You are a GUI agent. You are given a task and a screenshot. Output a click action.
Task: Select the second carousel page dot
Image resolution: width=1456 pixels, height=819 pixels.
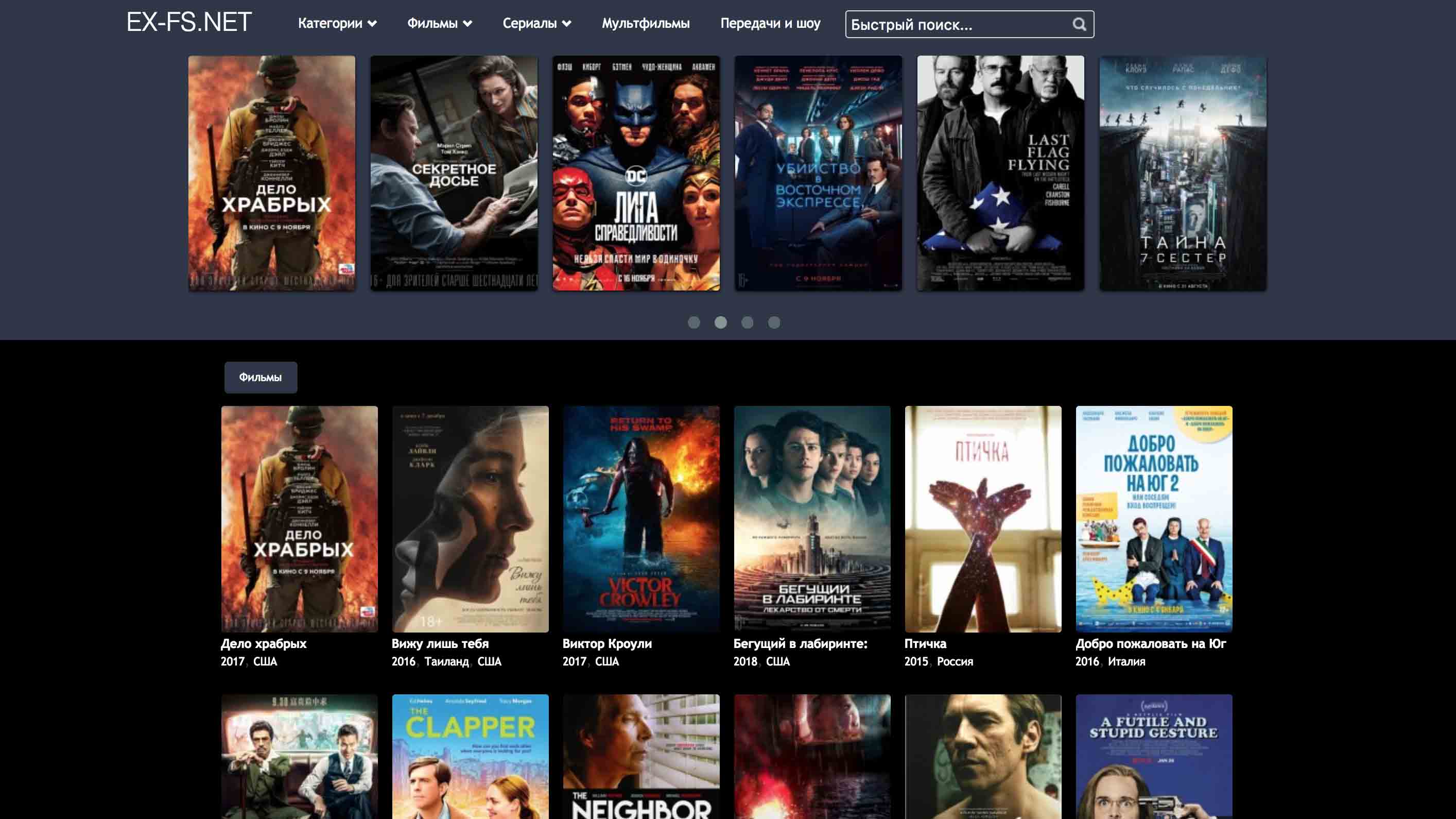tap(721, 322)
